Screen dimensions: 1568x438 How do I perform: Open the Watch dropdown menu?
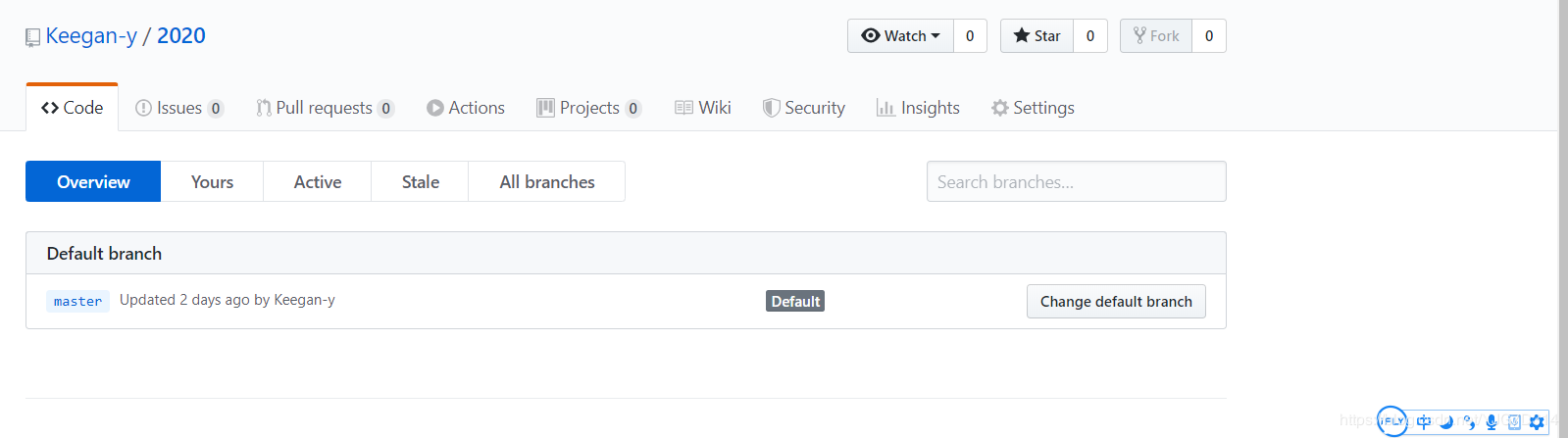click(x=900, y=36)
